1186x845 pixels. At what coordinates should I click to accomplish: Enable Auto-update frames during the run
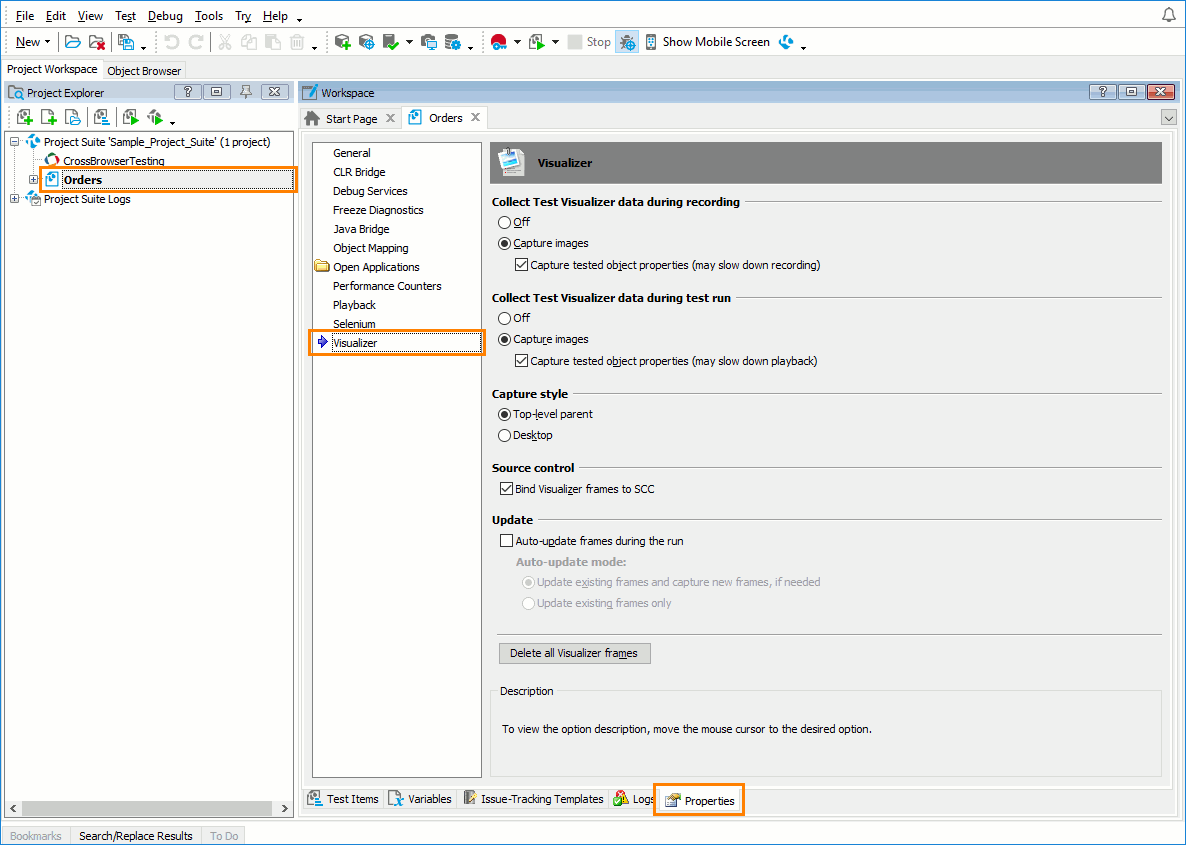point(507,542)
